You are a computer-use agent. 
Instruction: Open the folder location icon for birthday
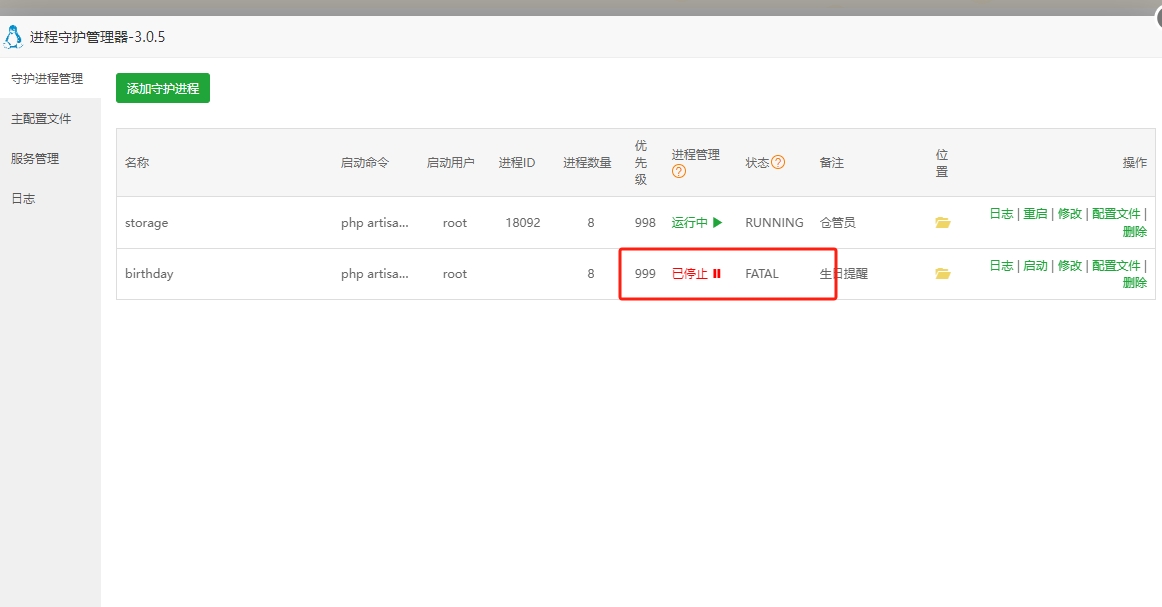[943, 273]
